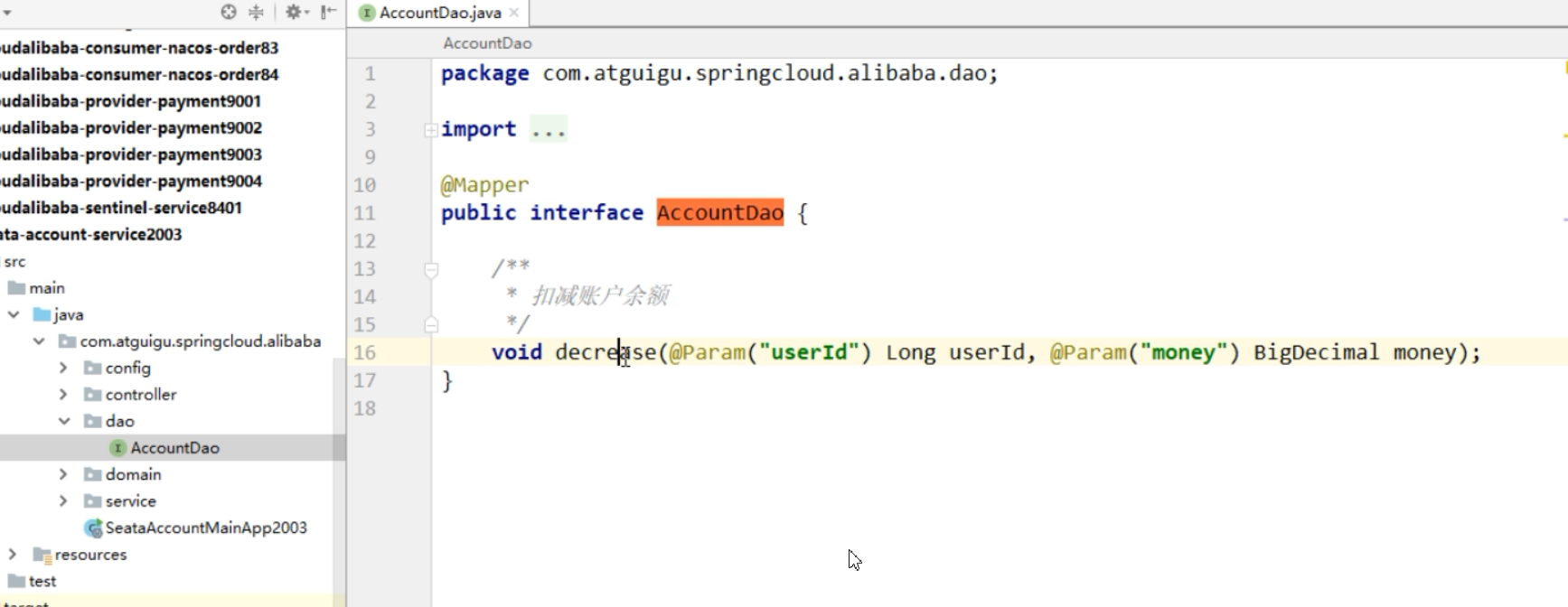Image resolution: width=1568 pixels, height=607 pixels.
Task: Click the test folder icon
Action: 16,581
